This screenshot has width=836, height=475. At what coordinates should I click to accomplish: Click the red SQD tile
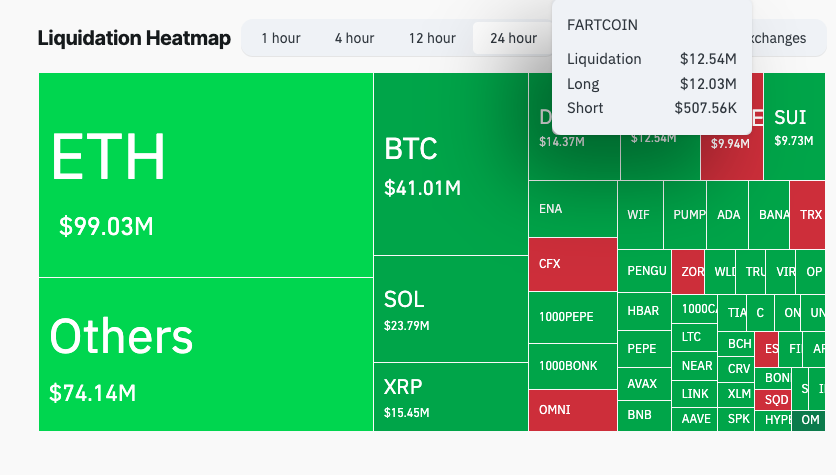(x=776, y=399)
